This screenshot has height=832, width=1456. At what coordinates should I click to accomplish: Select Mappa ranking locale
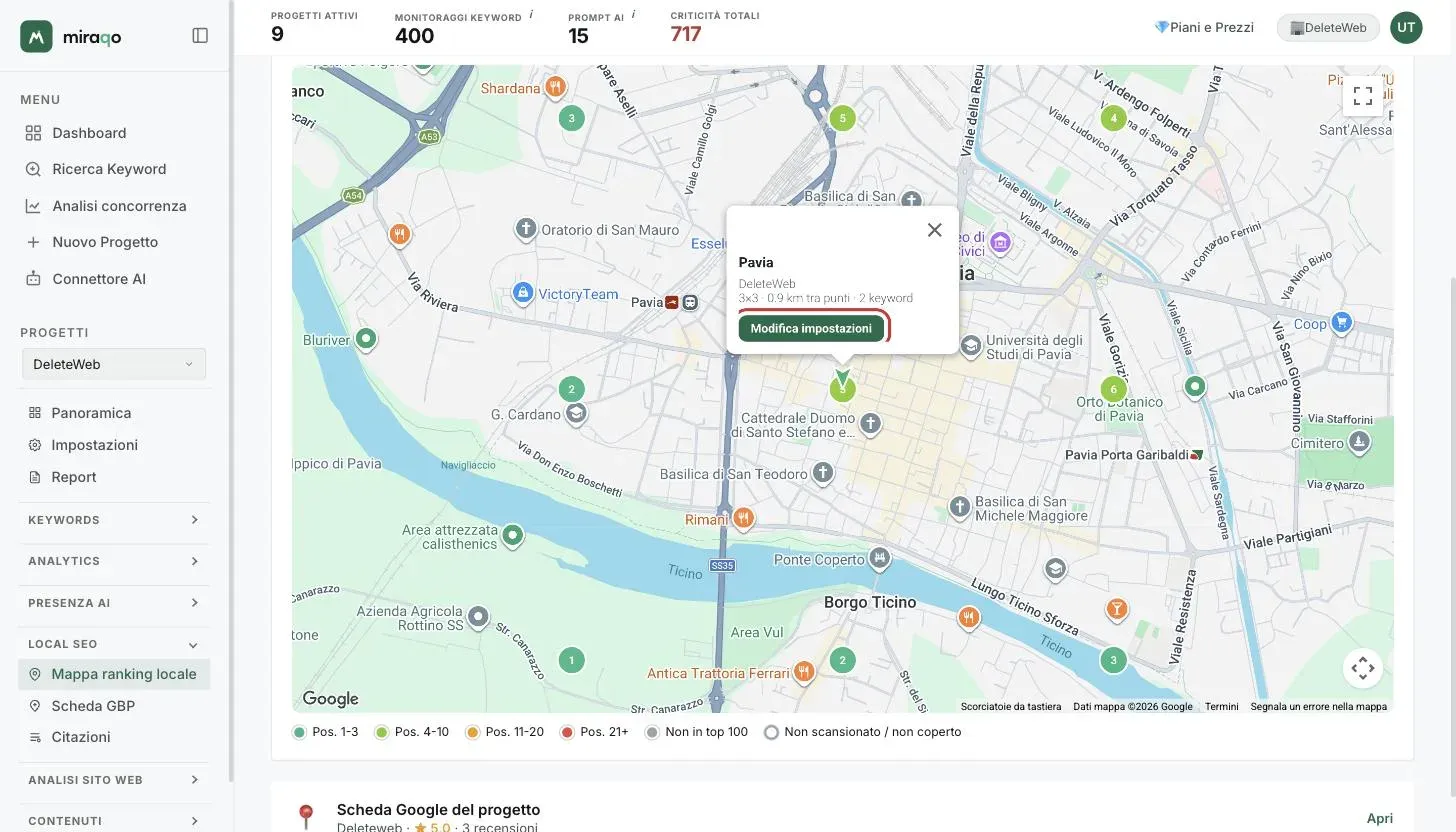click(x=114, y=674)
